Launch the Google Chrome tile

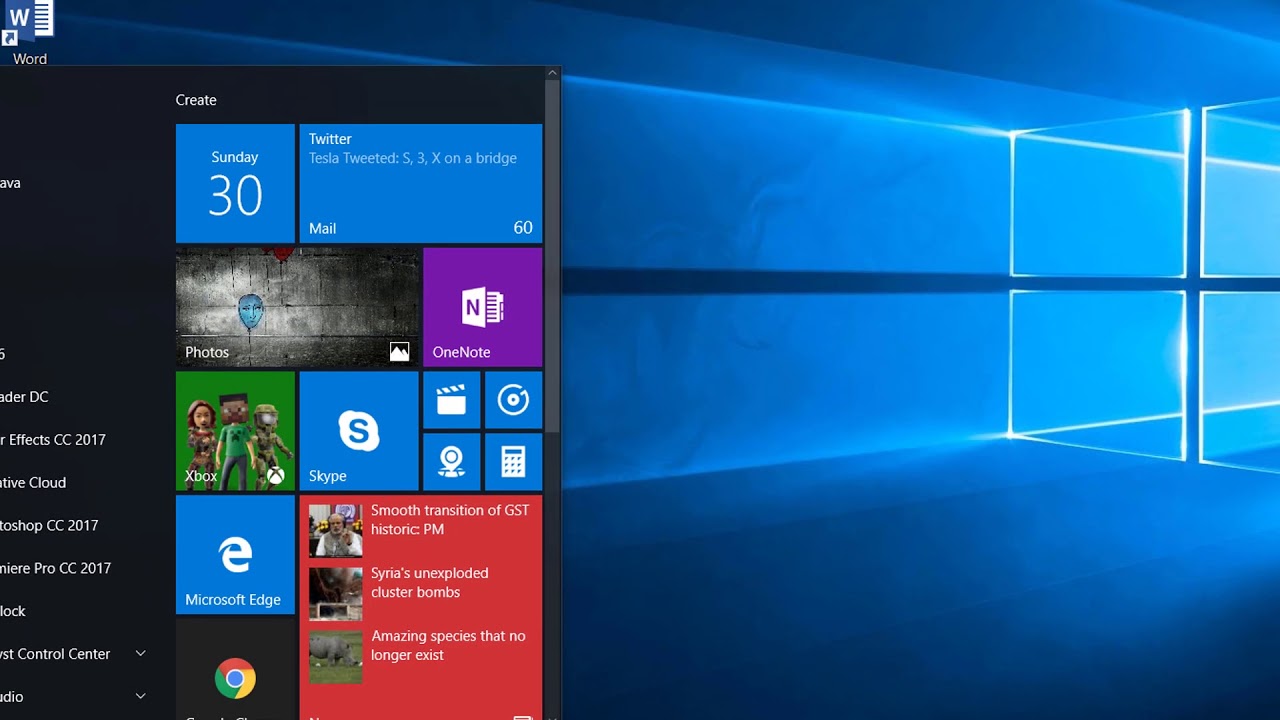click(235, 669)
